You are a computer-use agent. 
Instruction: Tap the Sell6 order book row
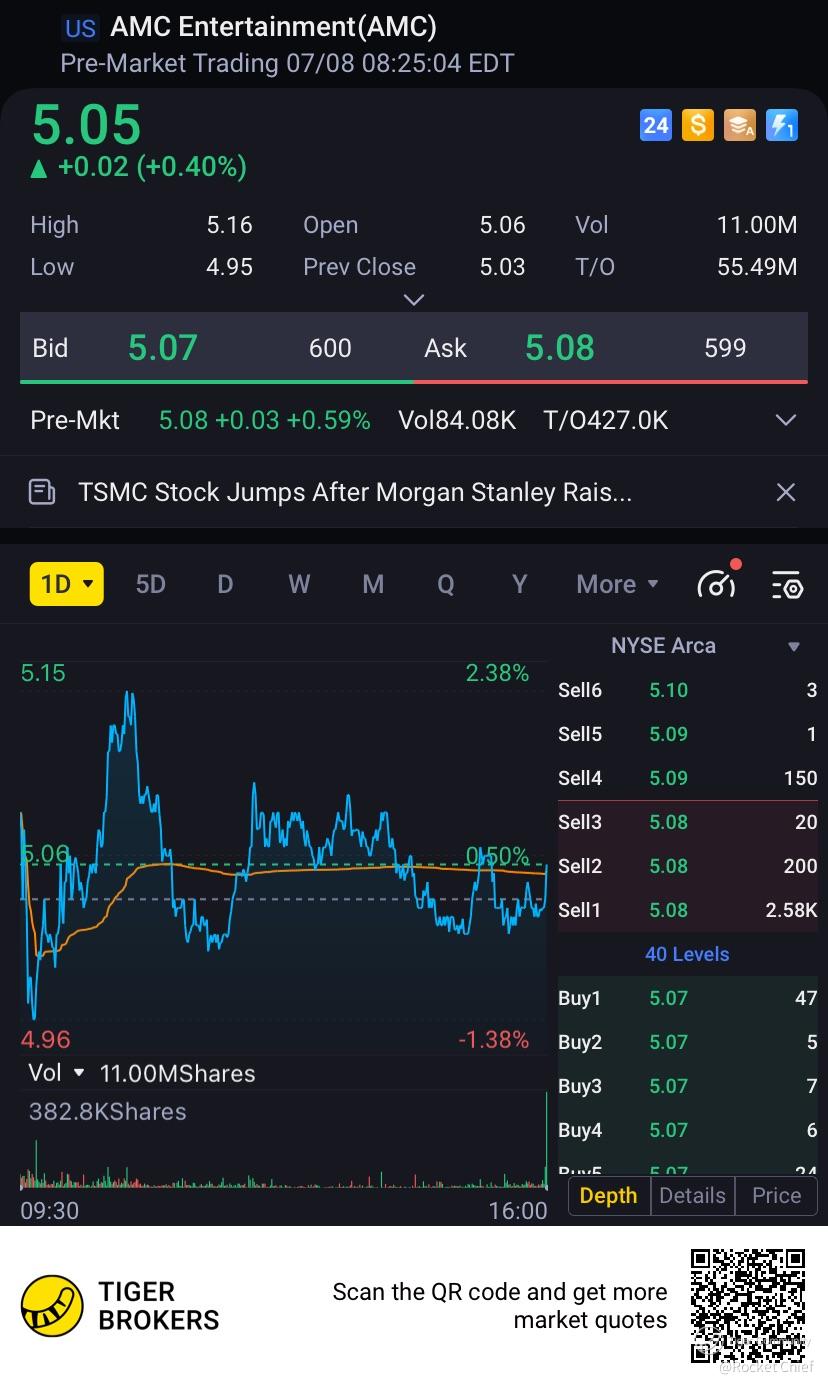pos(688,690)
